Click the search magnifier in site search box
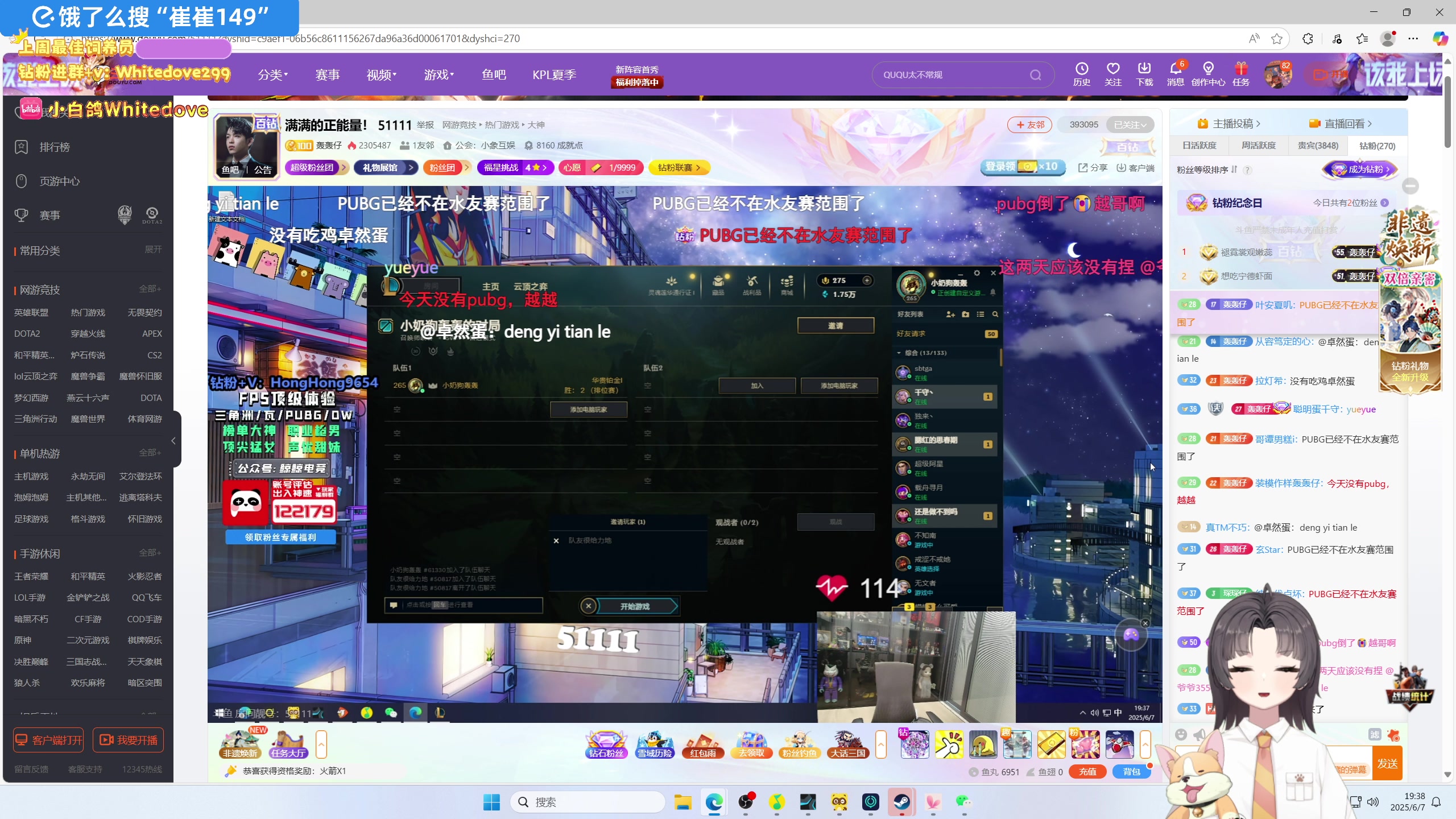Image resolution: width=1456 pixels, height=819 pixels. point(1035,75)
